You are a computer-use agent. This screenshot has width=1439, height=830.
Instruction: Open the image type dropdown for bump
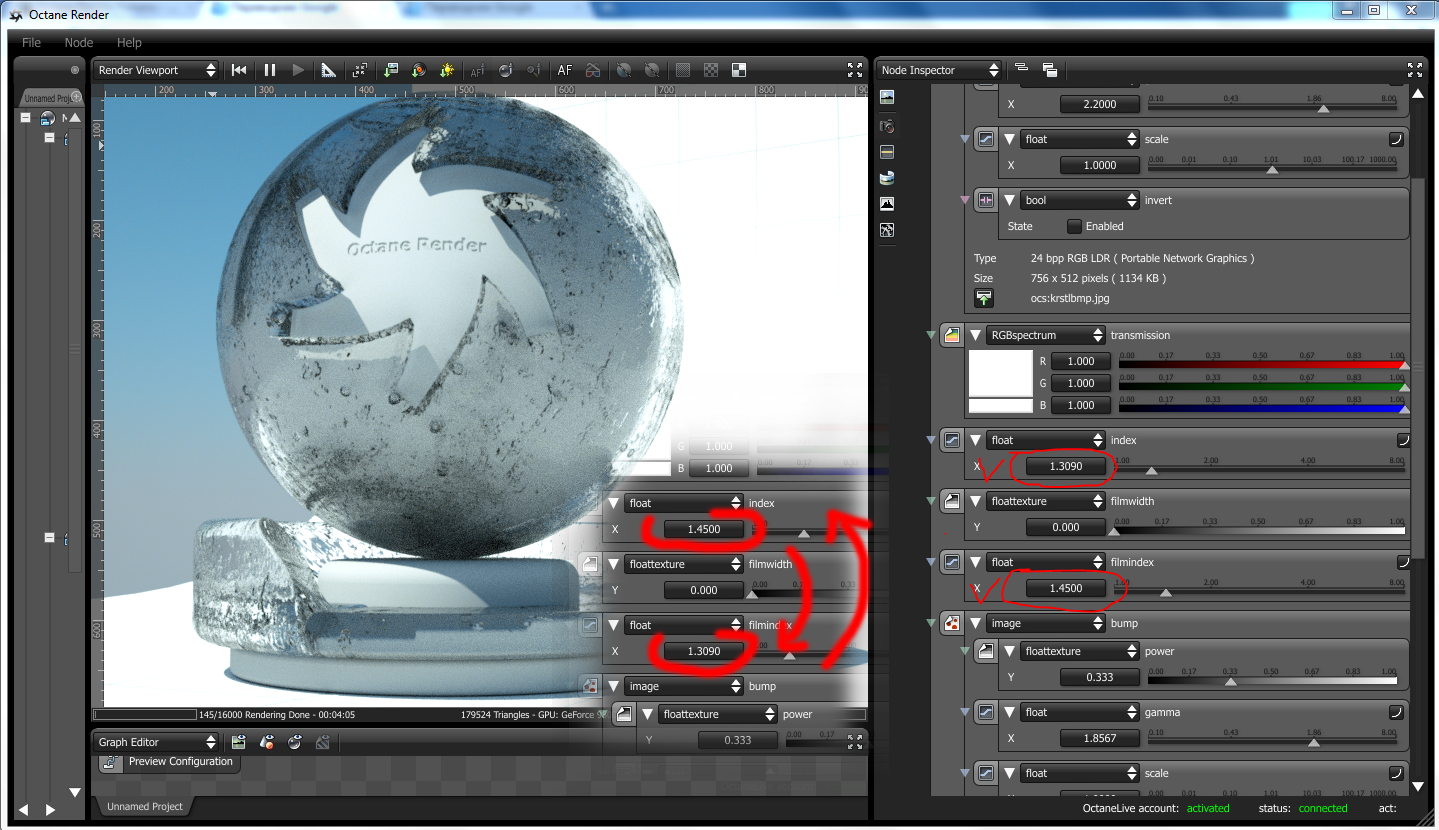coord(1045,623)
